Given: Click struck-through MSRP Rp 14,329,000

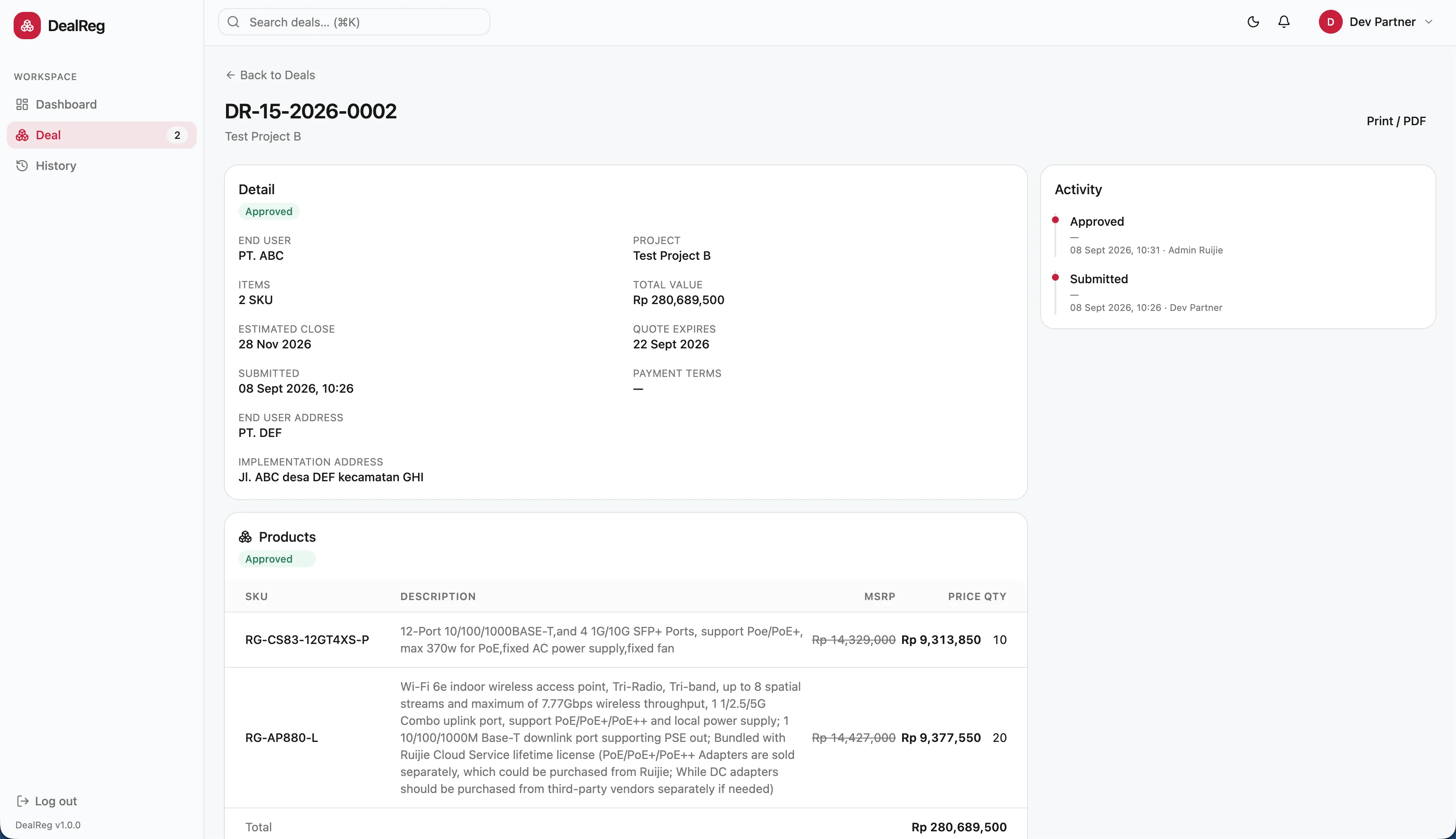Looking at the screenshot, I should (x=854, y=640).
